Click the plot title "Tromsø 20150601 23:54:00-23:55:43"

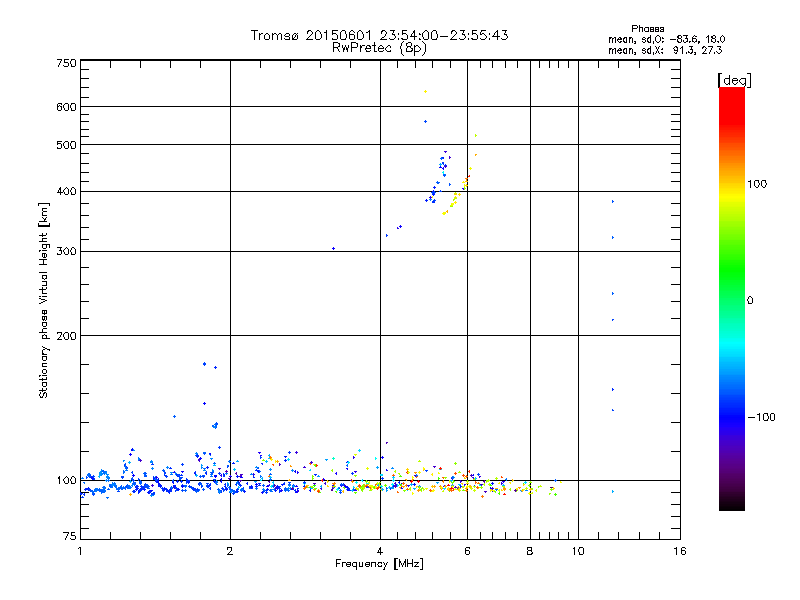pyautogui.click(x=379, y=35)
